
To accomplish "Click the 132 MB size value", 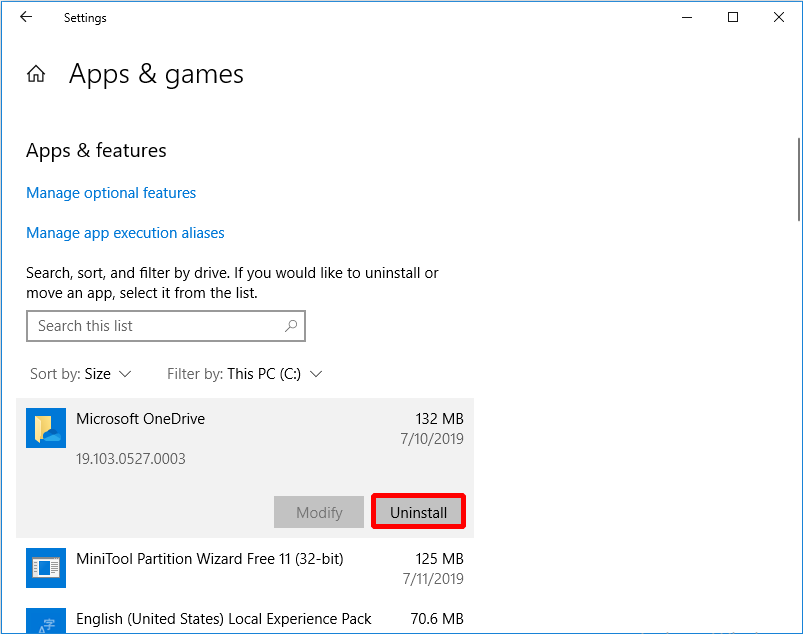I will click(x=439, y=419).
